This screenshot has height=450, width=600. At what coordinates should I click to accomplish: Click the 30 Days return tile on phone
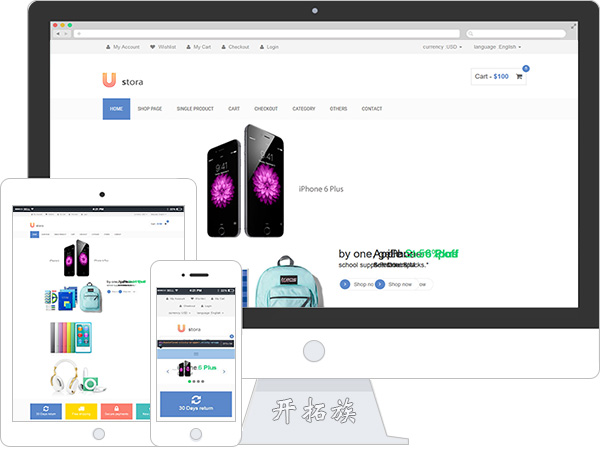(x=196, y=404)
